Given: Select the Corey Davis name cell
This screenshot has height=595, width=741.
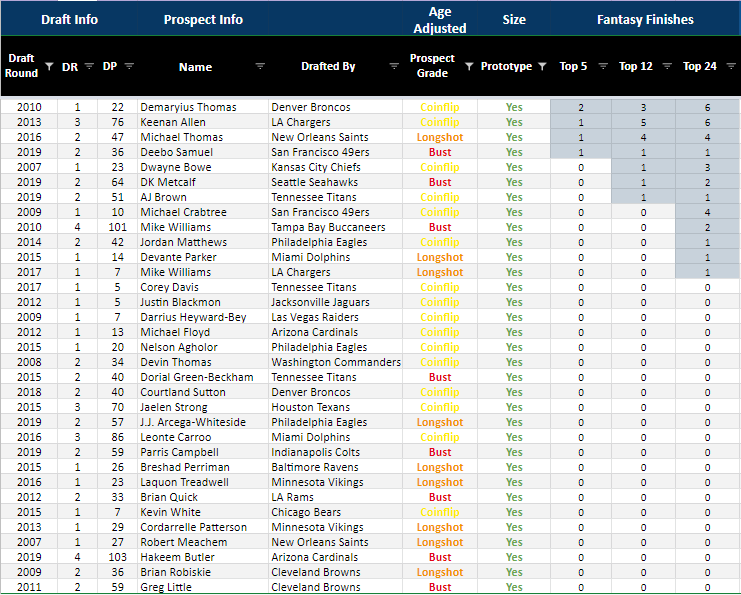Looking at the screenshot, I should 203,287.
